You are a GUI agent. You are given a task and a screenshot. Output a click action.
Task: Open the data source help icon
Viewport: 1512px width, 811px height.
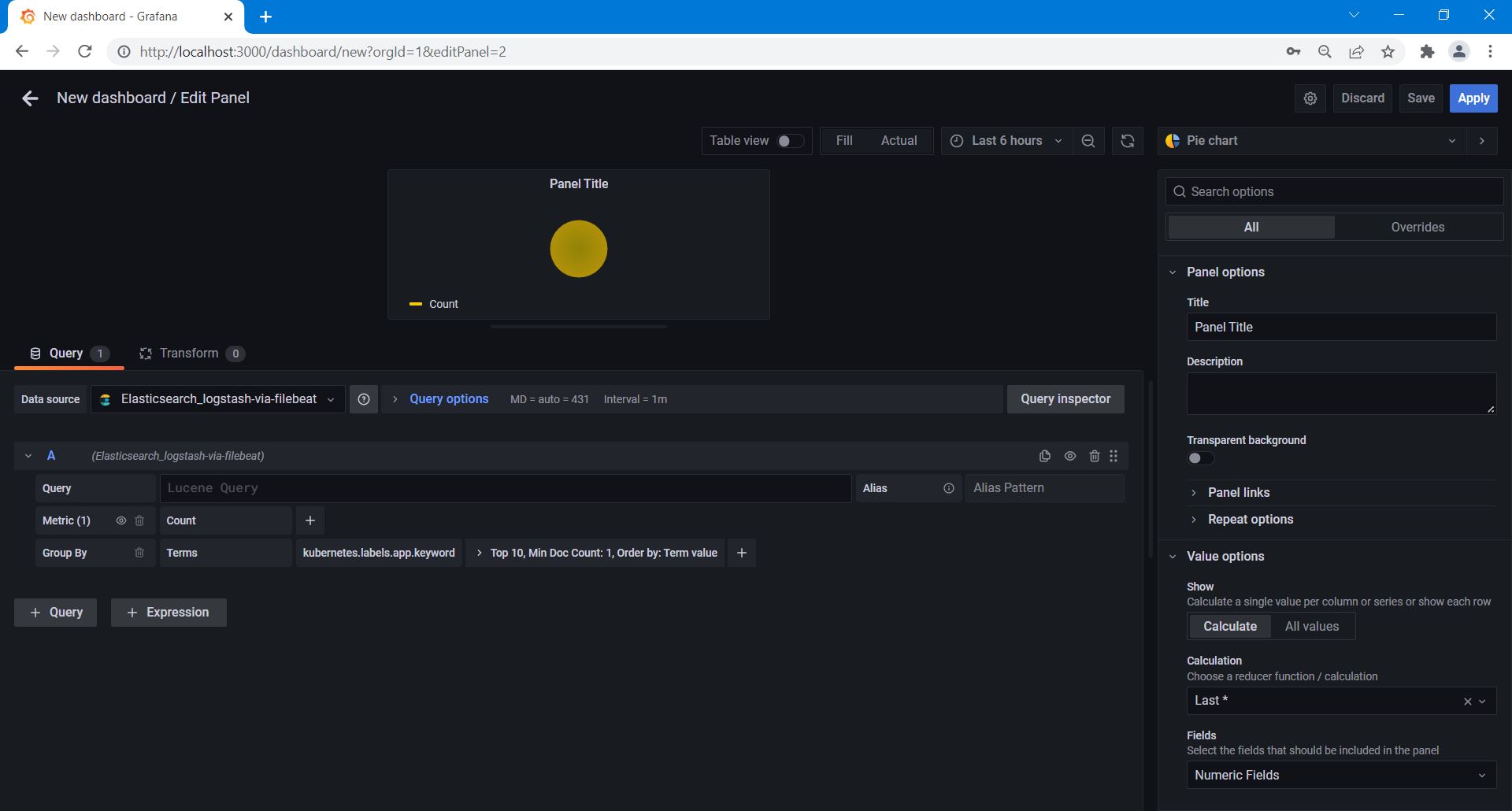click(x=364, y=399)
